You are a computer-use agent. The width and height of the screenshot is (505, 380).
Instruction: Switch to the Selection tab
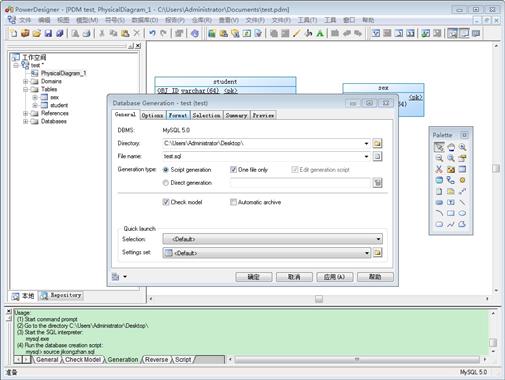point(206,115)
